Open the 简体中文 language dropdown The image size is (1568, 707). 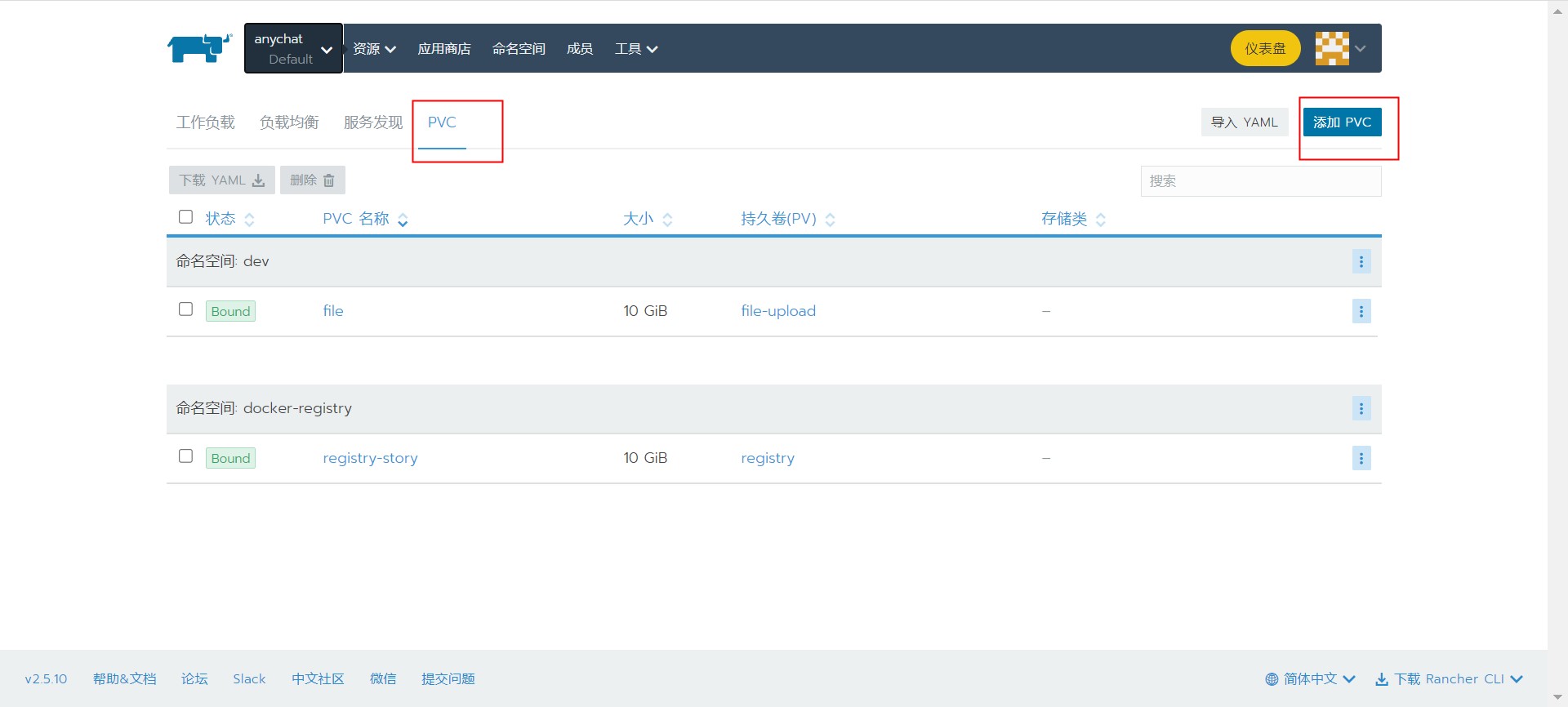coord(1310,679)
